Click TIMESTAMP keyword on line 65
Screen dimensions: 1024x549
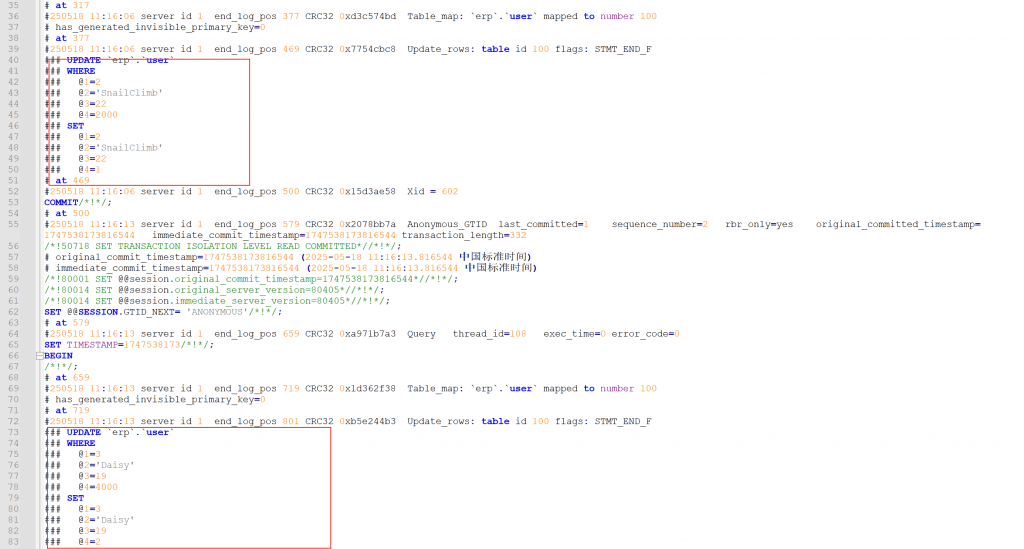pos(92,344)
